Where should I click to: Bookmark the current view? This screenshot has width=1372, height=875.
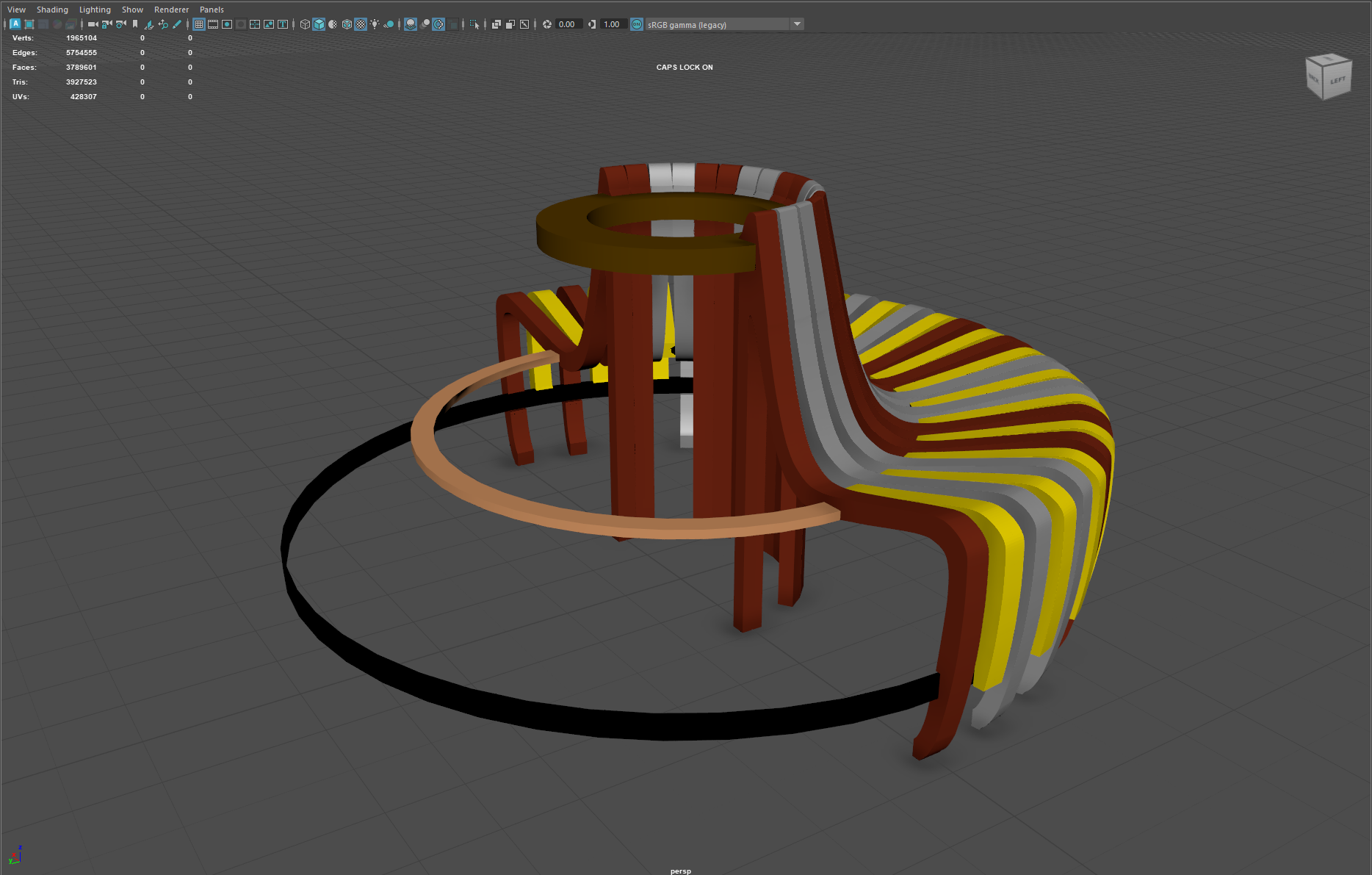pos(135,24)
